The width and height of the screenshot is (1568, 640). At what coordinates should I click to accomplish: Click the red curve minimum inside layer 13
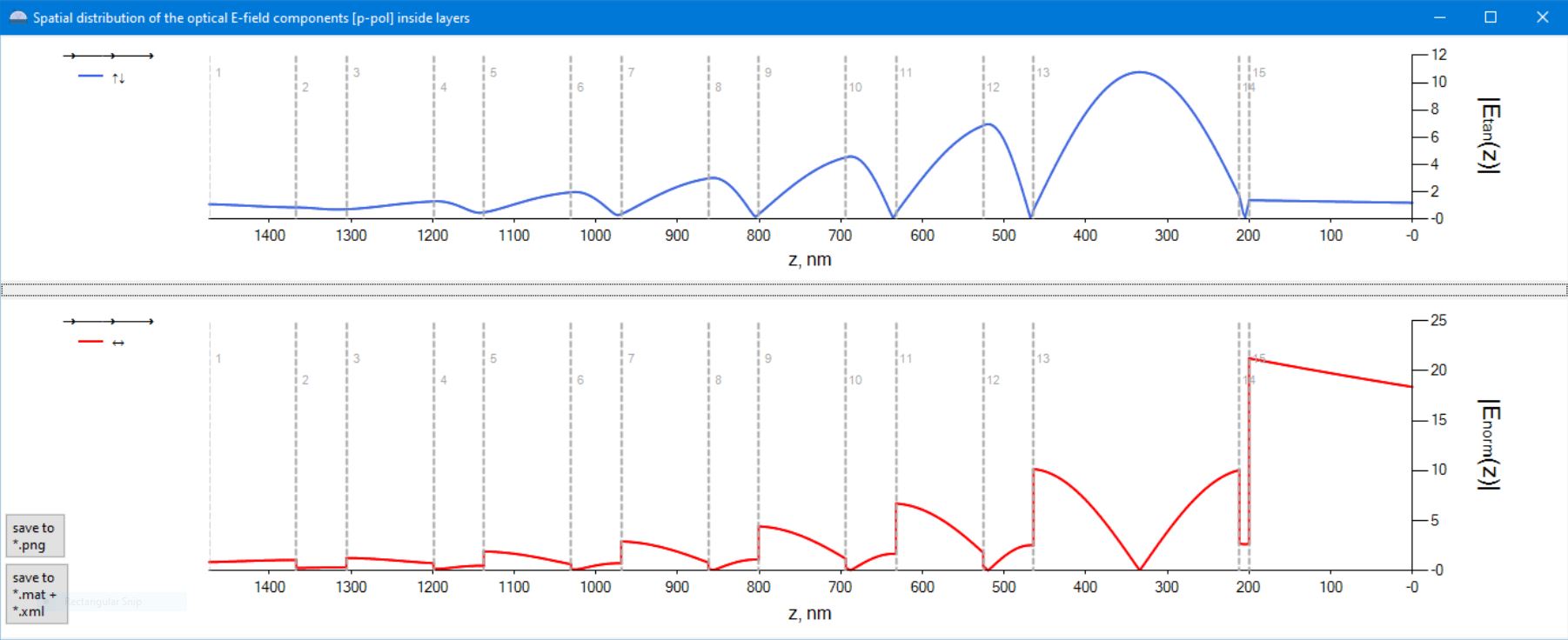point(1139,568)
